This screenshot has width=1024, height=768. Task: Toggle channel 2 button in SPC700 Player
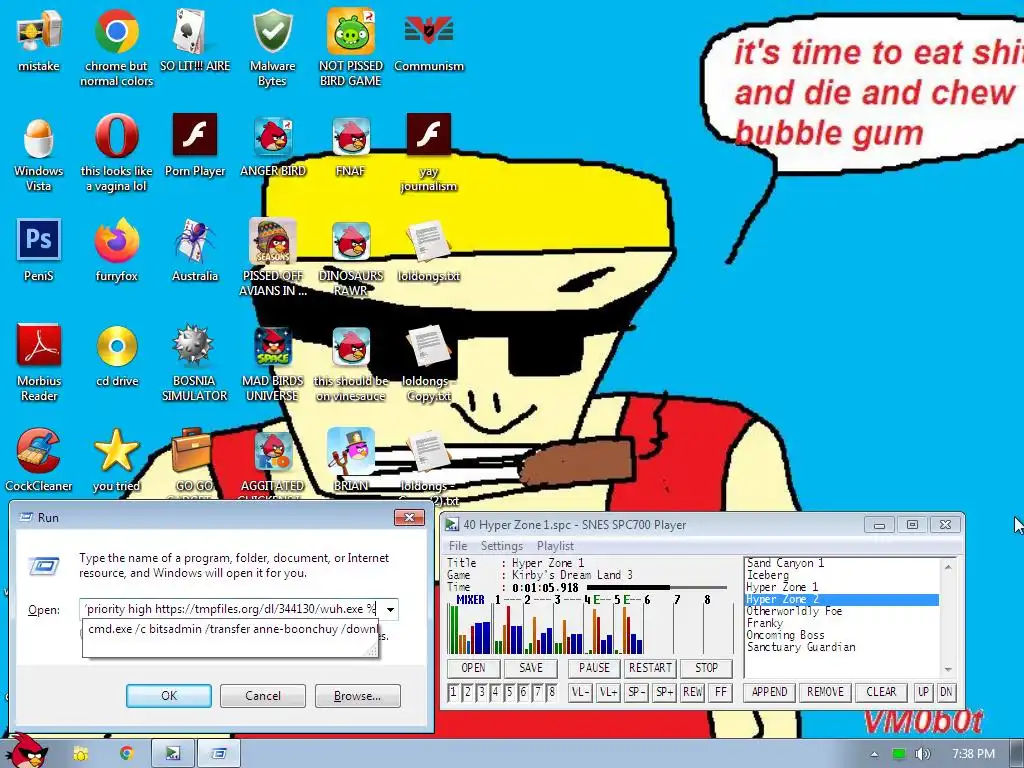coord(468,692)
